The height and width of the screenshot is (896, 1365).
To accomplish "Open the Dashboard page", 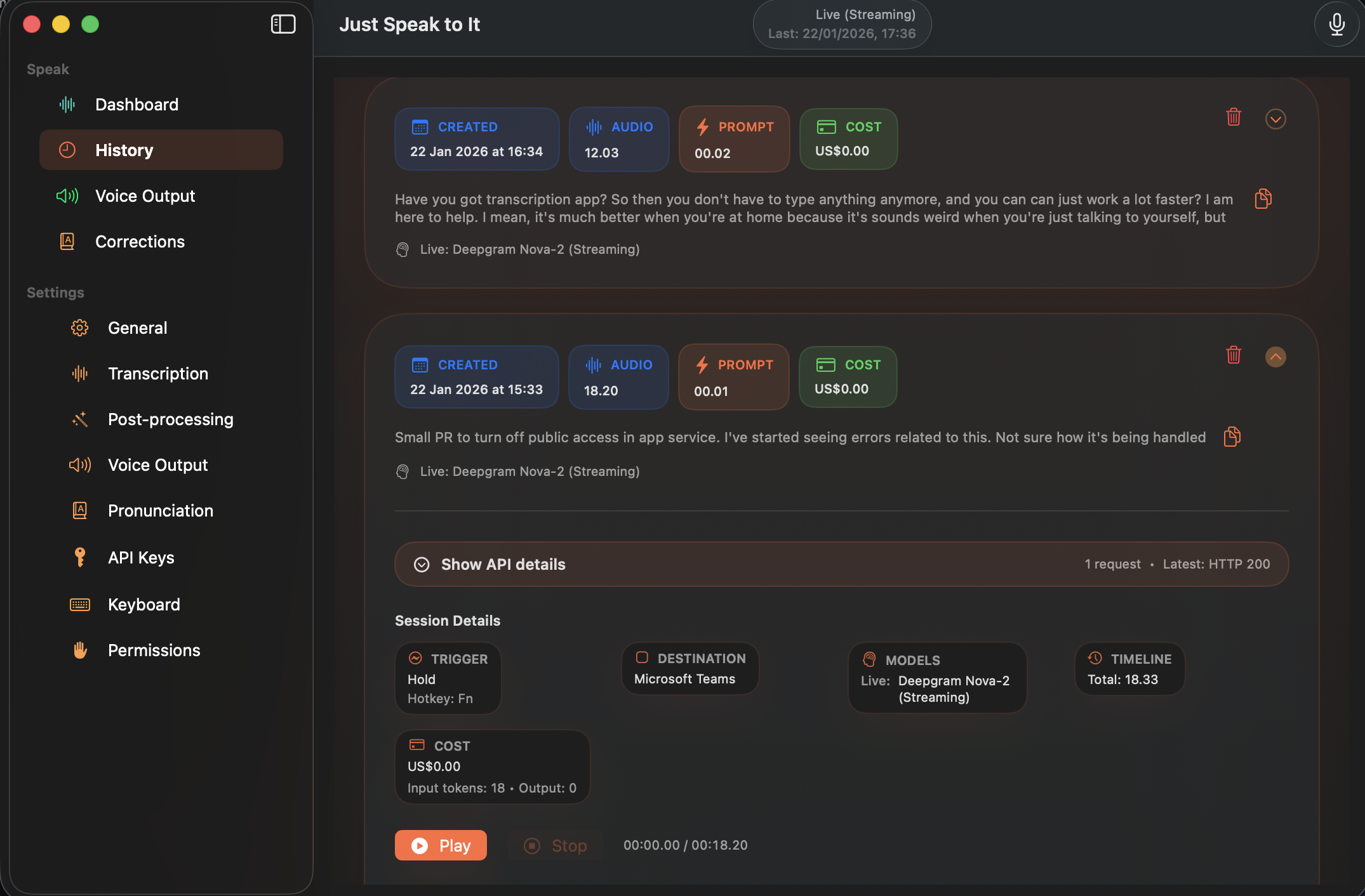I will [x=136, y=105].
